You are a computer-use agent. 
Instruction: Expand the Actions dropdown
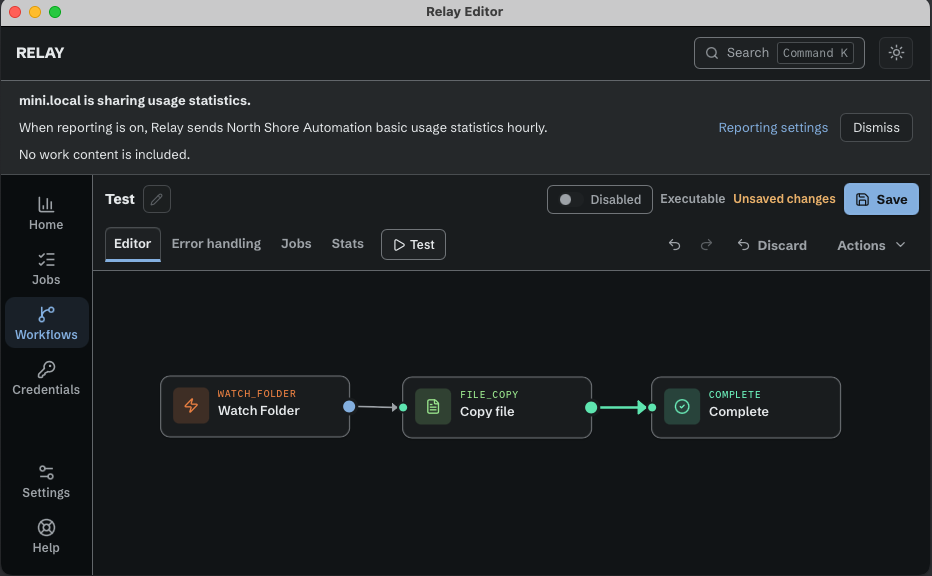pyautogui.click(x=871, y=245)
